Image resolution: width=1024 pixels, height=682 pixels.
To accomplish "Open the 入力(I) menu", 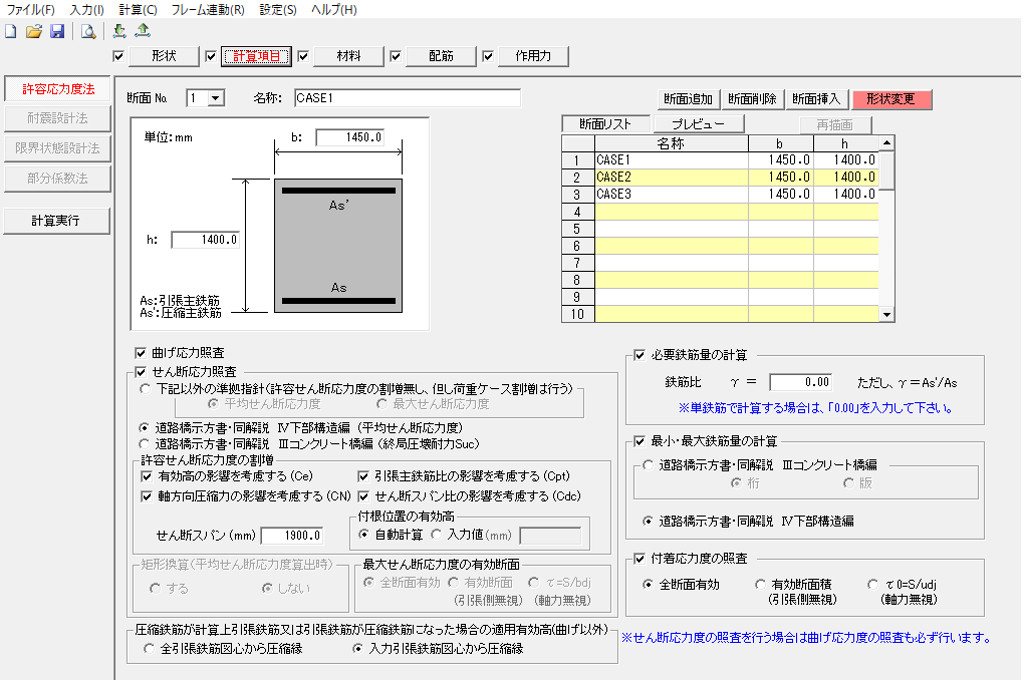I will pyautogui.click(x=87, y=10).
